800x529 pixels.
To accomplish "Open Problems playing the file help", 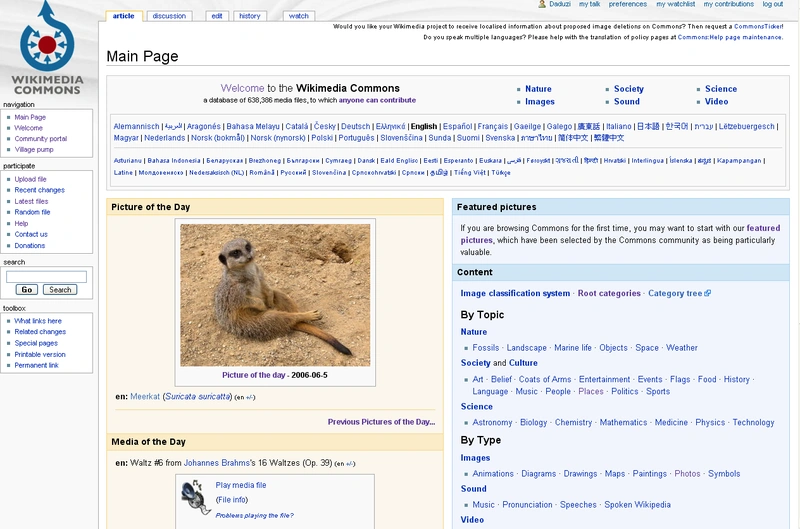I will tap(255, 516).
